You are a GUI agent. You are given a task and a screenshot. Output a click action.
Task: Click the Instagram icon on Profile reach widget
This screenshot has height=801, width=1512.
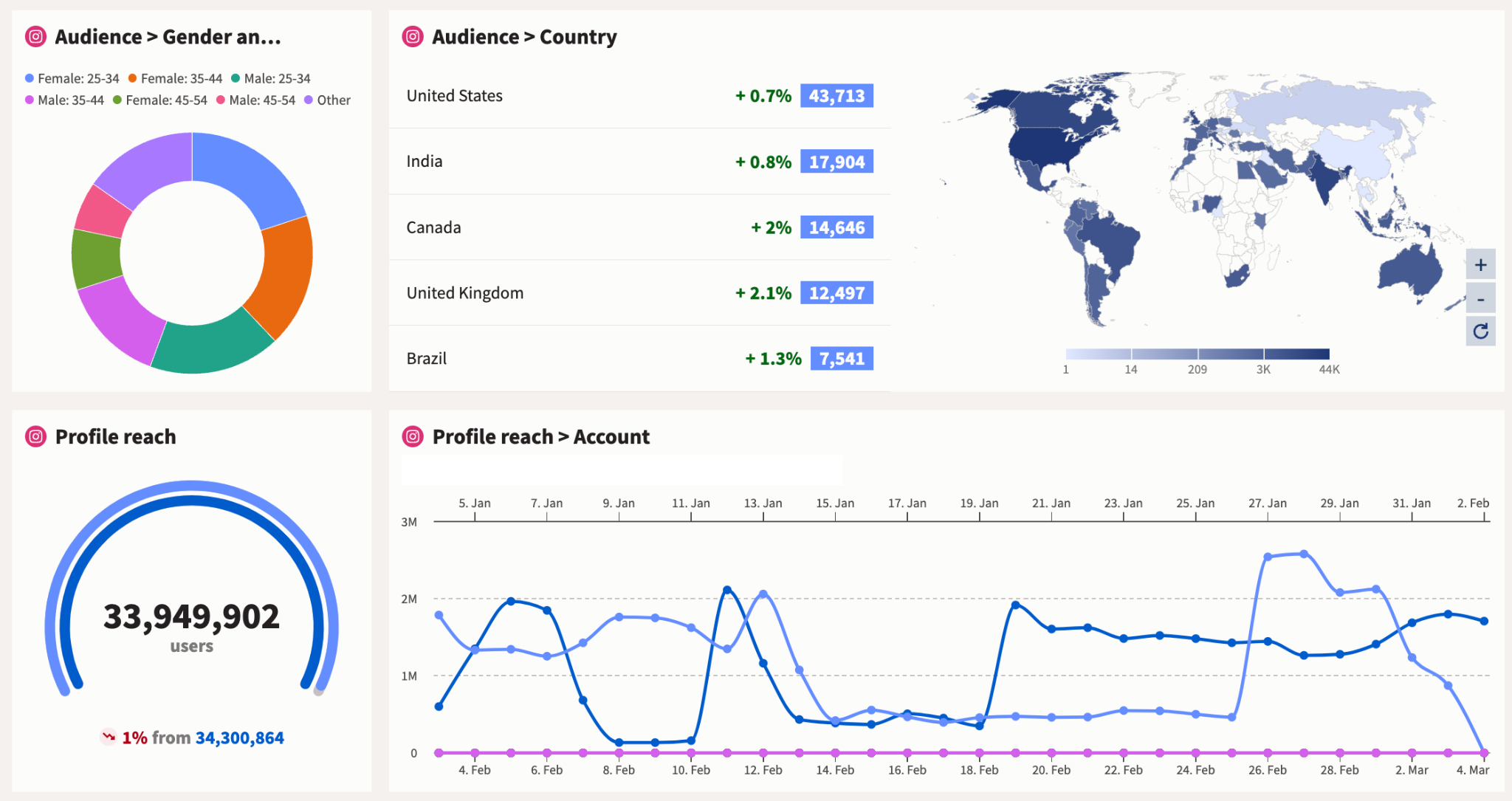click(35, 436)
